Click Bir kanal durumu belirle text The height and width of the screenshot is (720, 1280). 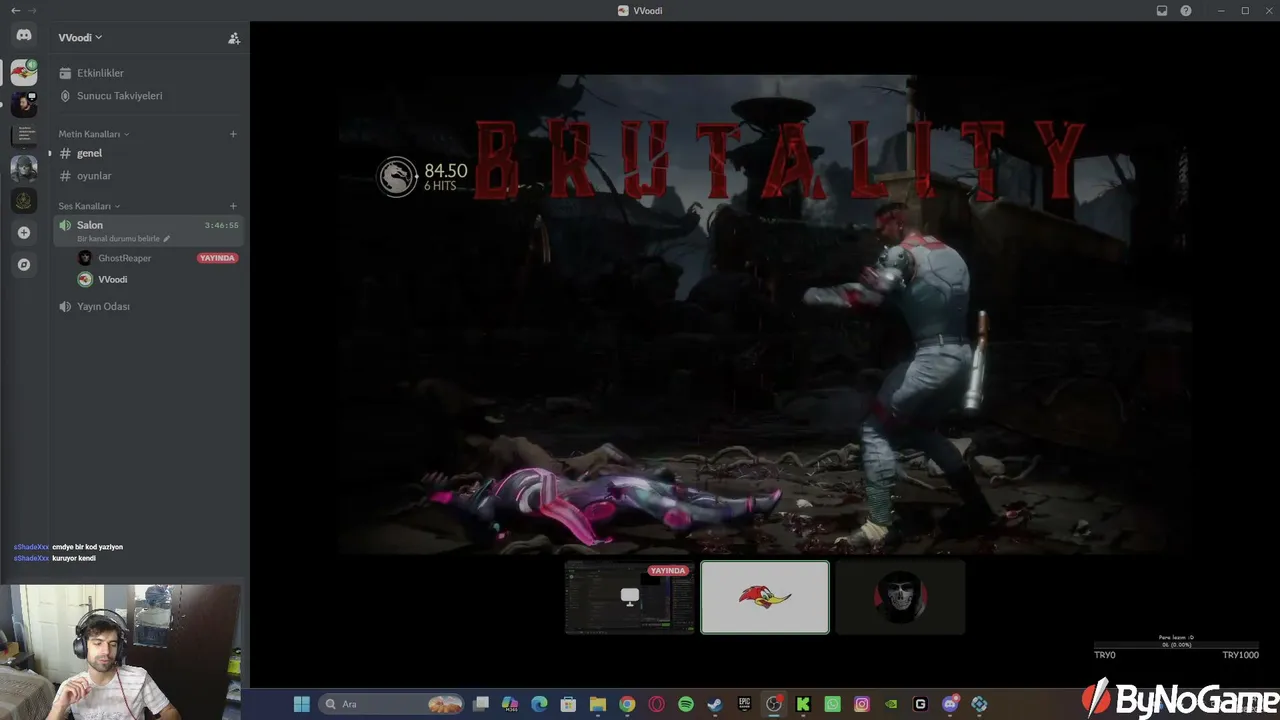pyautogui.click(x=119, y=239)
